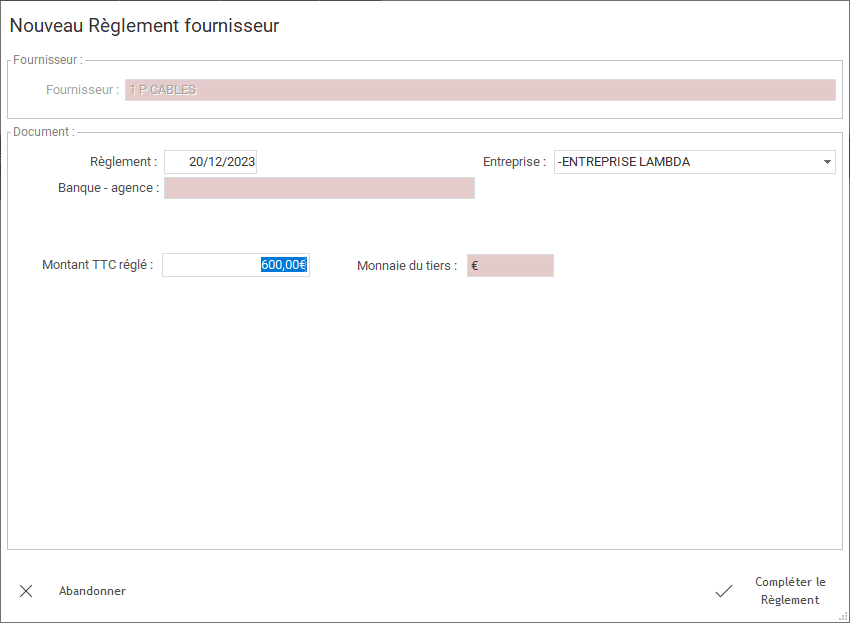This screenshot has width=850, height=623.
Task: Click the Abandonner button label
Action: [x=92, y=591]
